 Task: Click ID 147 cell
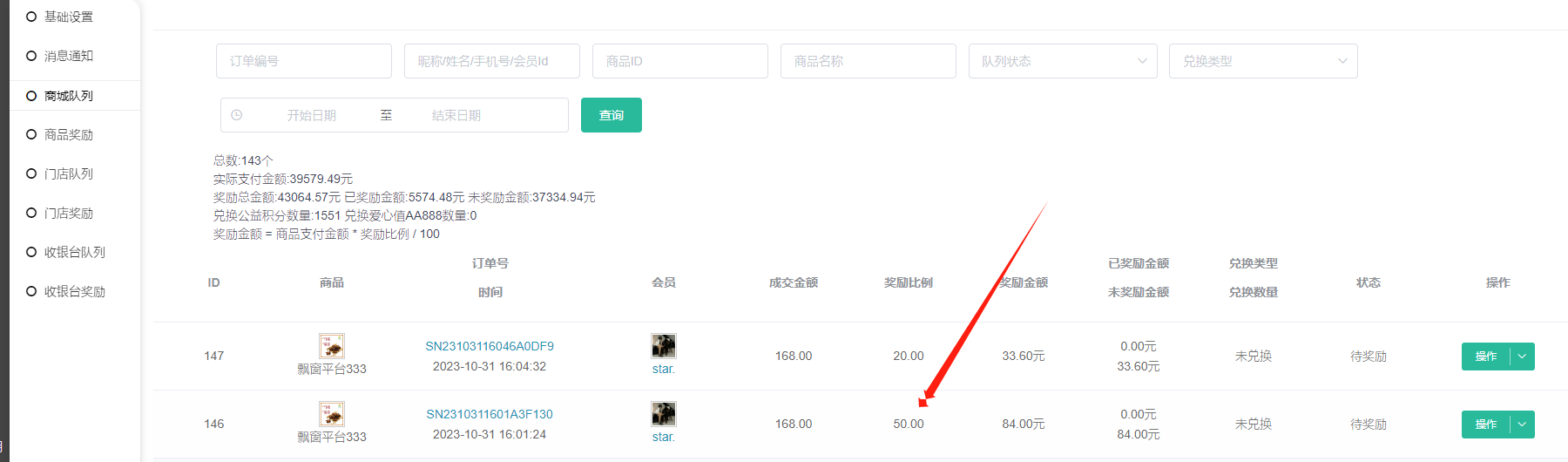click(x=214, y=356)
